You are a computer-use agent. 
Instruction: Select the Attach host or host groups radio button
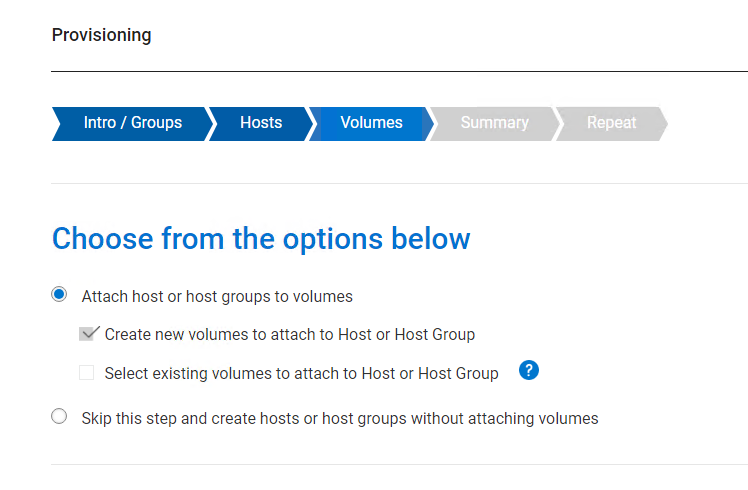click(x=59, y=294)
